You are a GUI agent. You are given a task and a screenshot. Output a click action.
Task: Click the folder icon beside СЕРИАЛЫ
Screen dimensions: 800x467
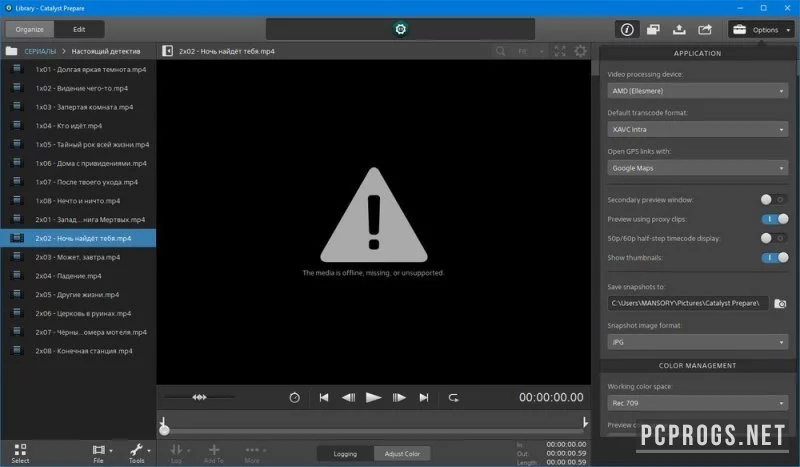[11, 51]
